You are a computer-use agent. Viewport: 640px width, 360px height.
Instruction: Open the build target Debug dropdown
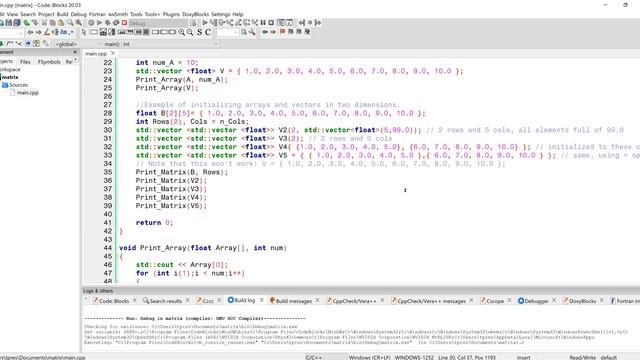click(159, 23)
